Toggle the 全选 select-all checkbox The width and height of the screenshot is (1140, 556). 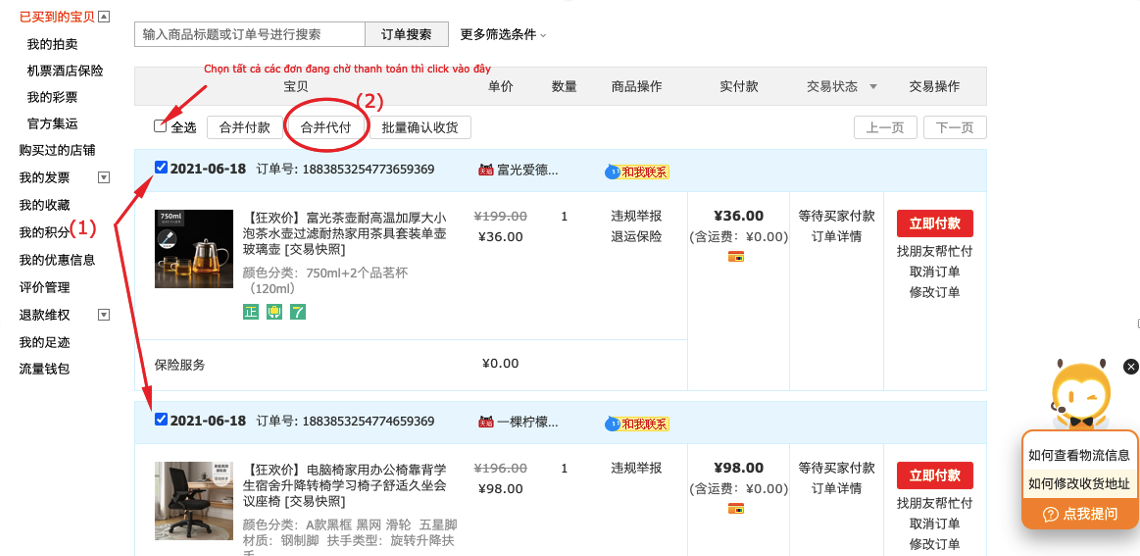(x=160, y=126)
